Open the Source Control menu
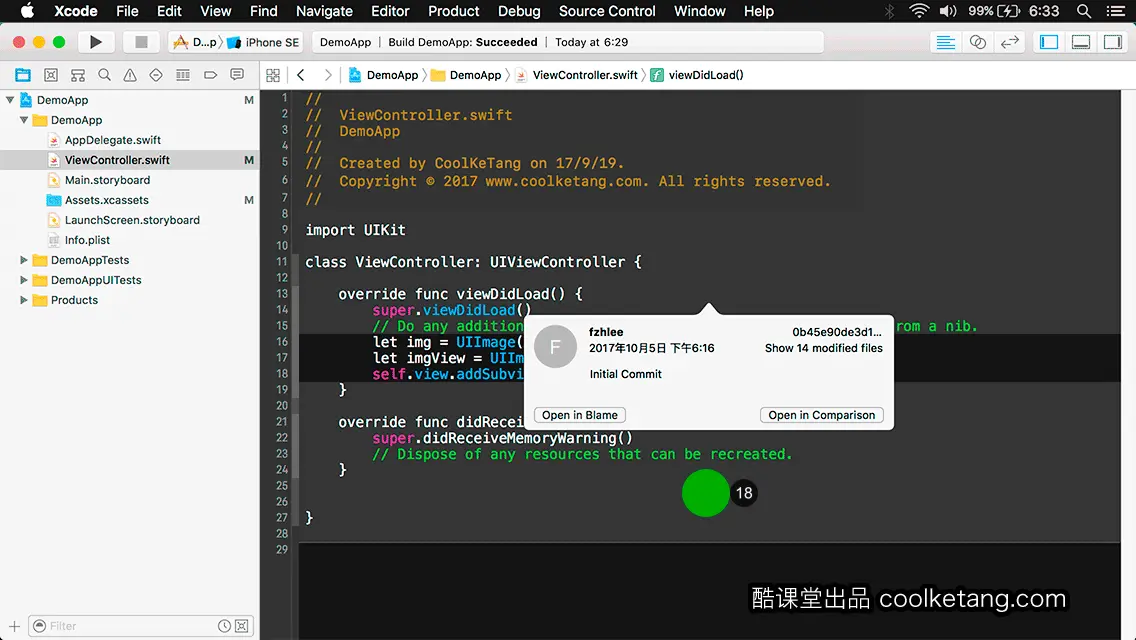The image size is (1136, 640). pyautogui.click(x=607, y=11)
